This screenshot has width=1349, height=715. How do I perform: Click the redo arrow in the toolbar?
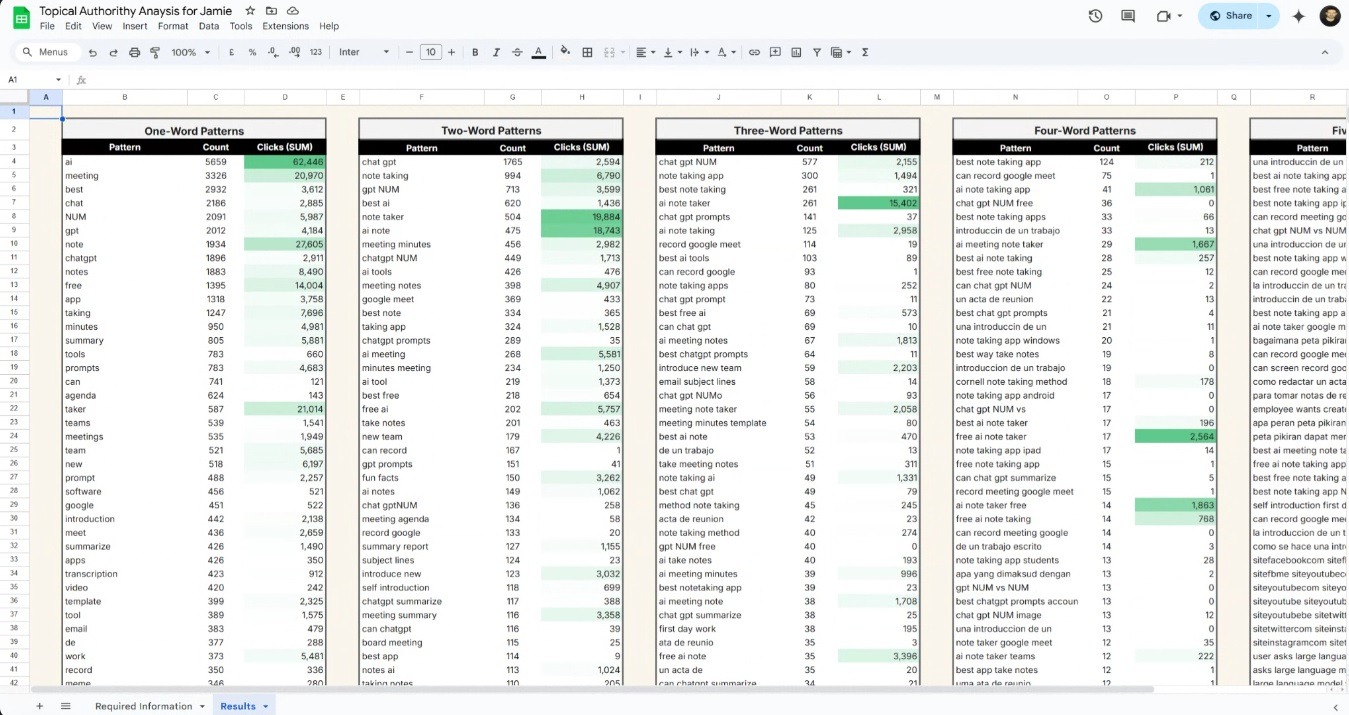113,52
